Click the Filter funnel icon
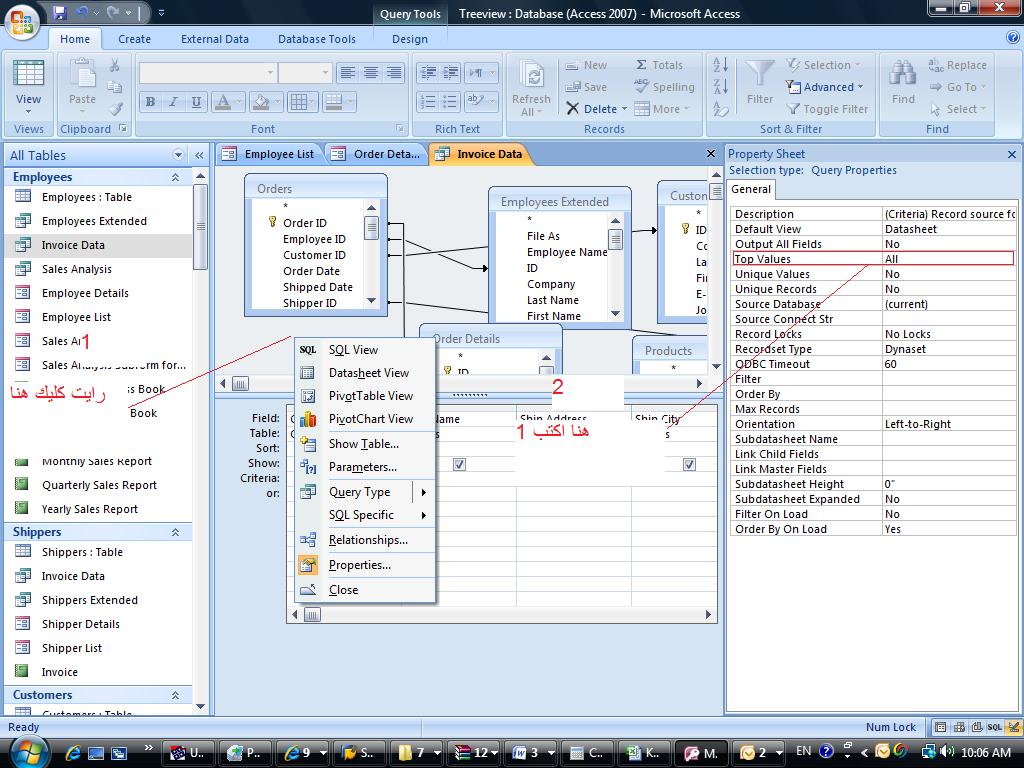1024x768 pixels. pyautogui.click(x=760, y=82)
